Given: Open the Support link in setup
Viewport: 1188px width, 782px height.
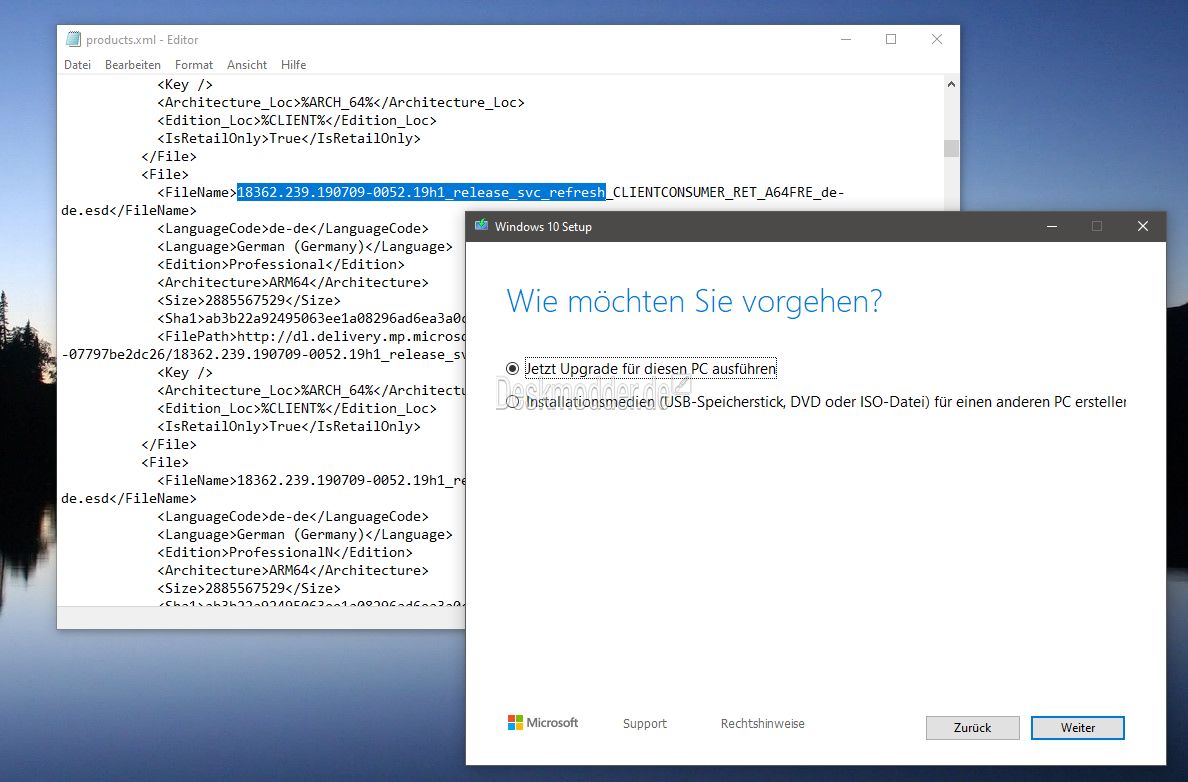Looking at the screenshot, I should [x=645, y=724].
